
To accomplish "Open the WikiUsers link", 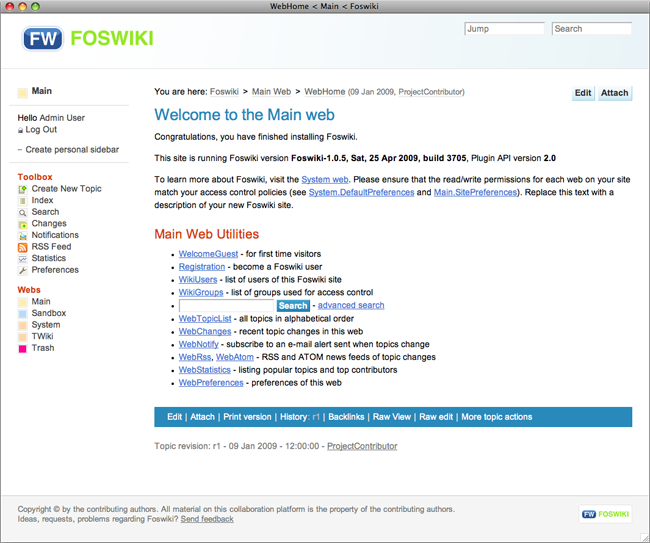I will point(198,279).
